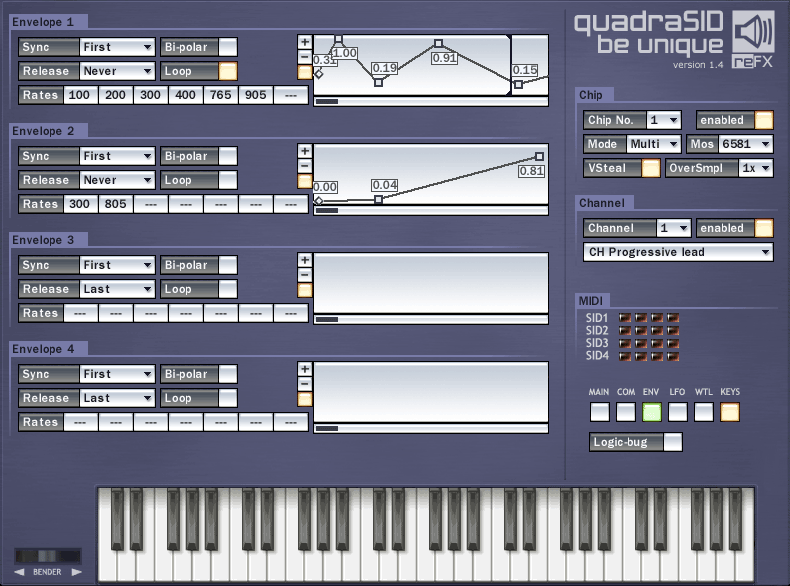Select Envelope 1 node labeled 0.19
The width and height of the screenshot is (790, 586).
click(378, 83)
